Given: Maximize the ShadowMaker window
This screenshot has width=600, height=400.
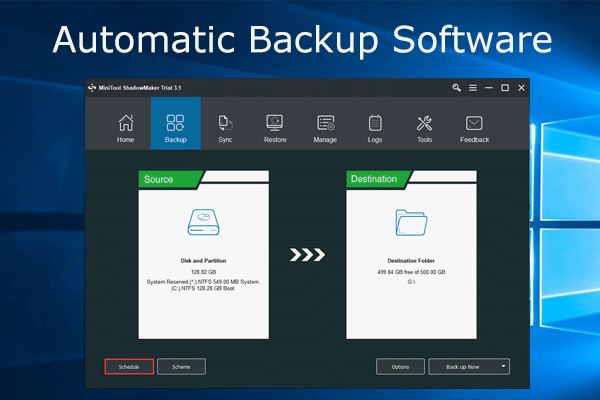Looking at the screenshot, I should tap(505, 88).
